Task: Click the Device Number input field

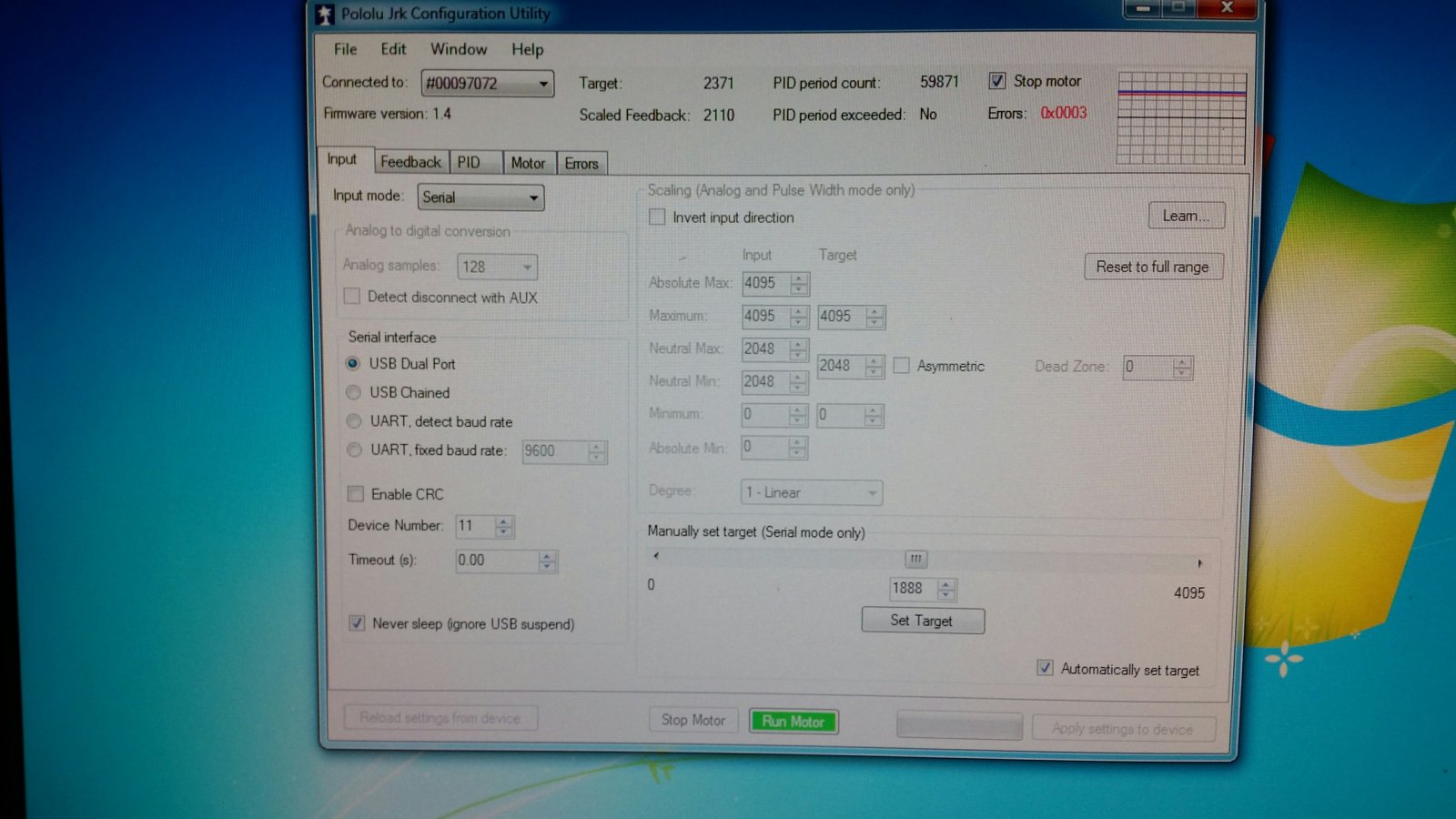Action: tap(475, 526)
